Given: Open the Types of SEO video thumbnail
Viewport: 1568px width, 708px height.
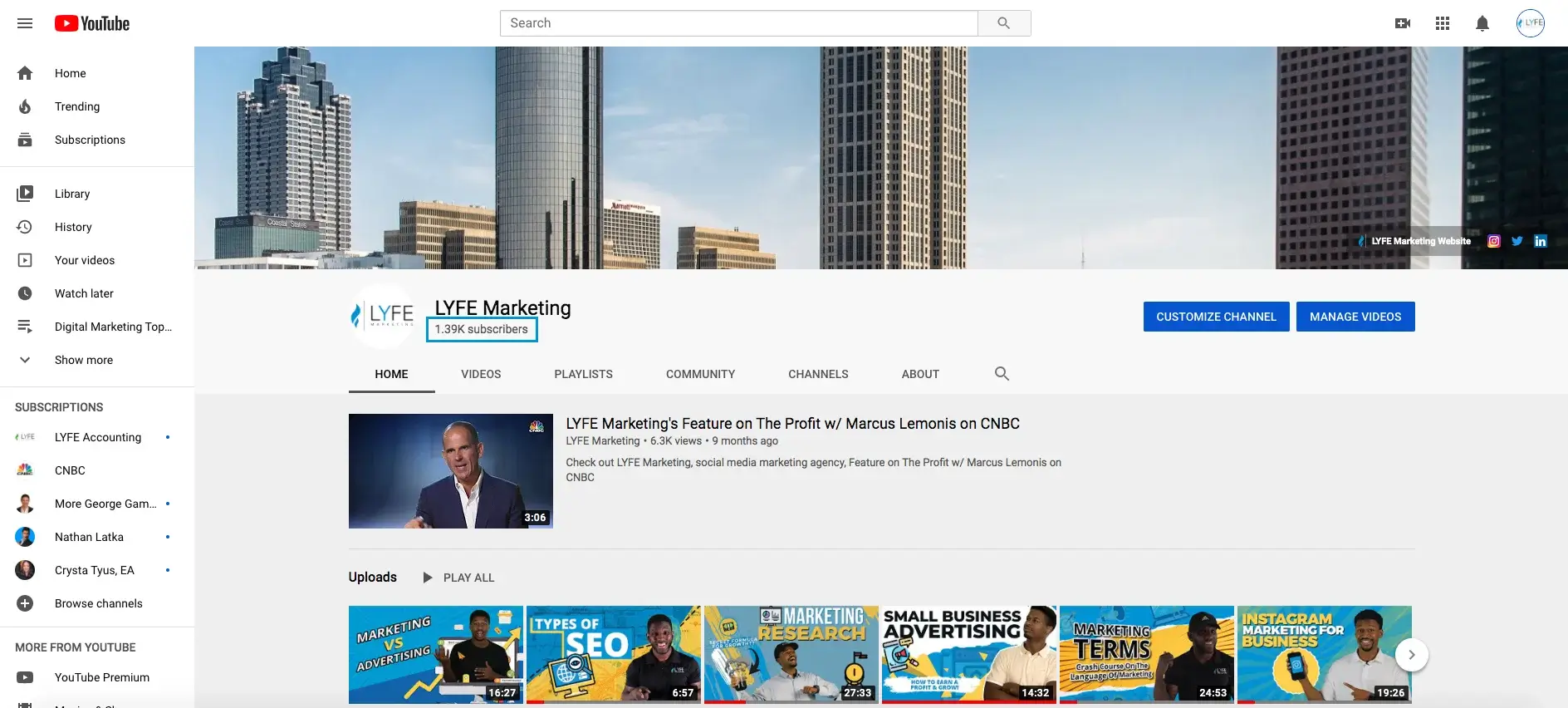Looking at the screenshot, I should (x=614, y=655).
